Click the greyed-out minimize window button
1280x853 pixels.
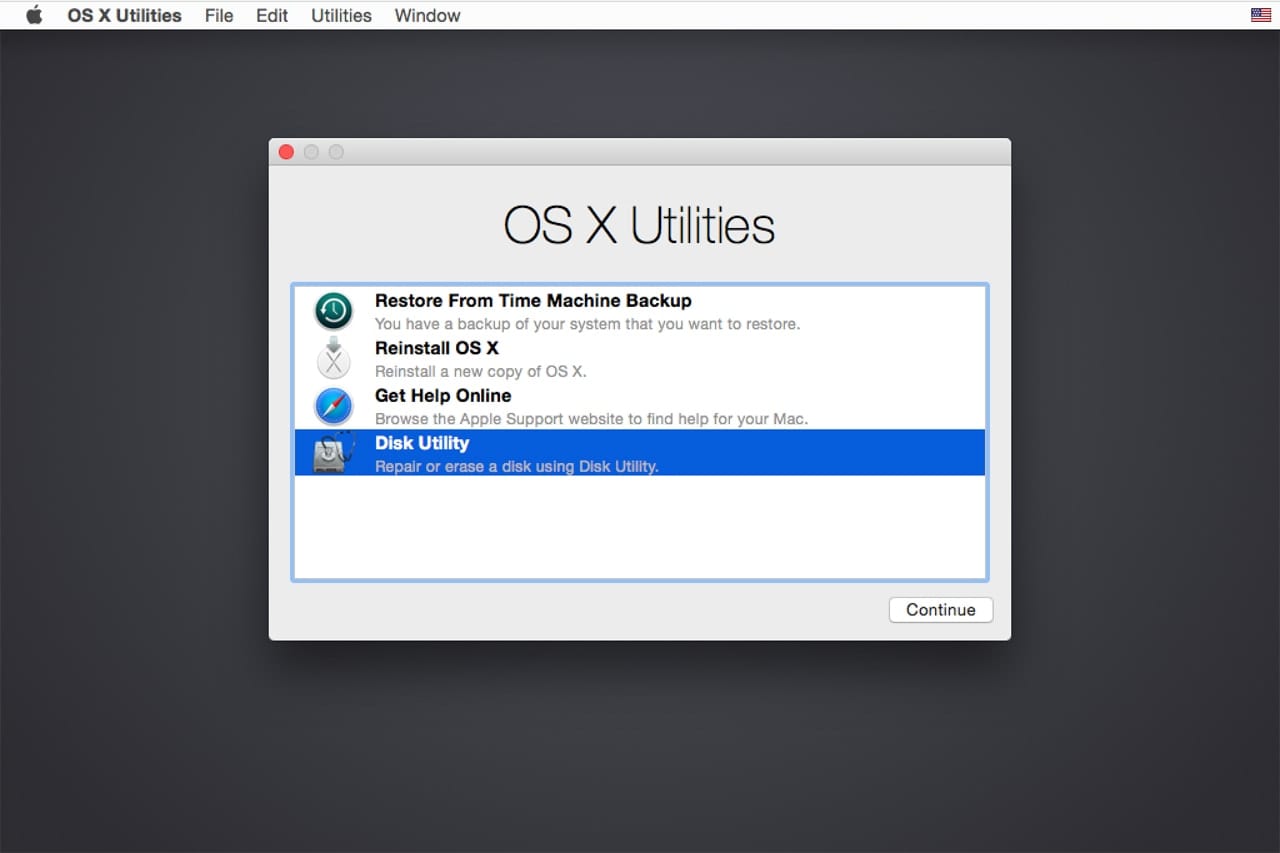[x=311, y=152]
